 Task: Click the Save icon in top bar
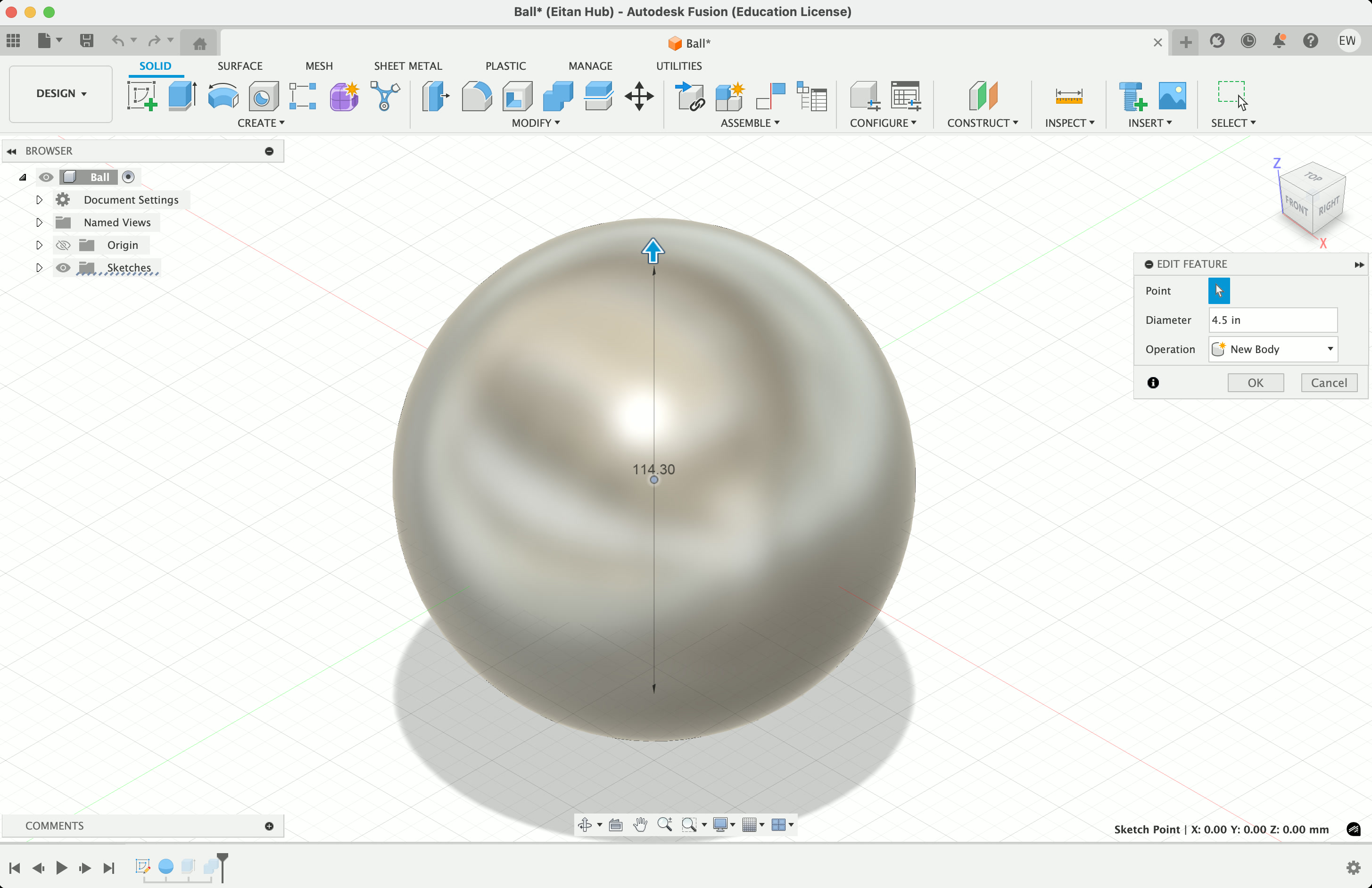point(86,41)
